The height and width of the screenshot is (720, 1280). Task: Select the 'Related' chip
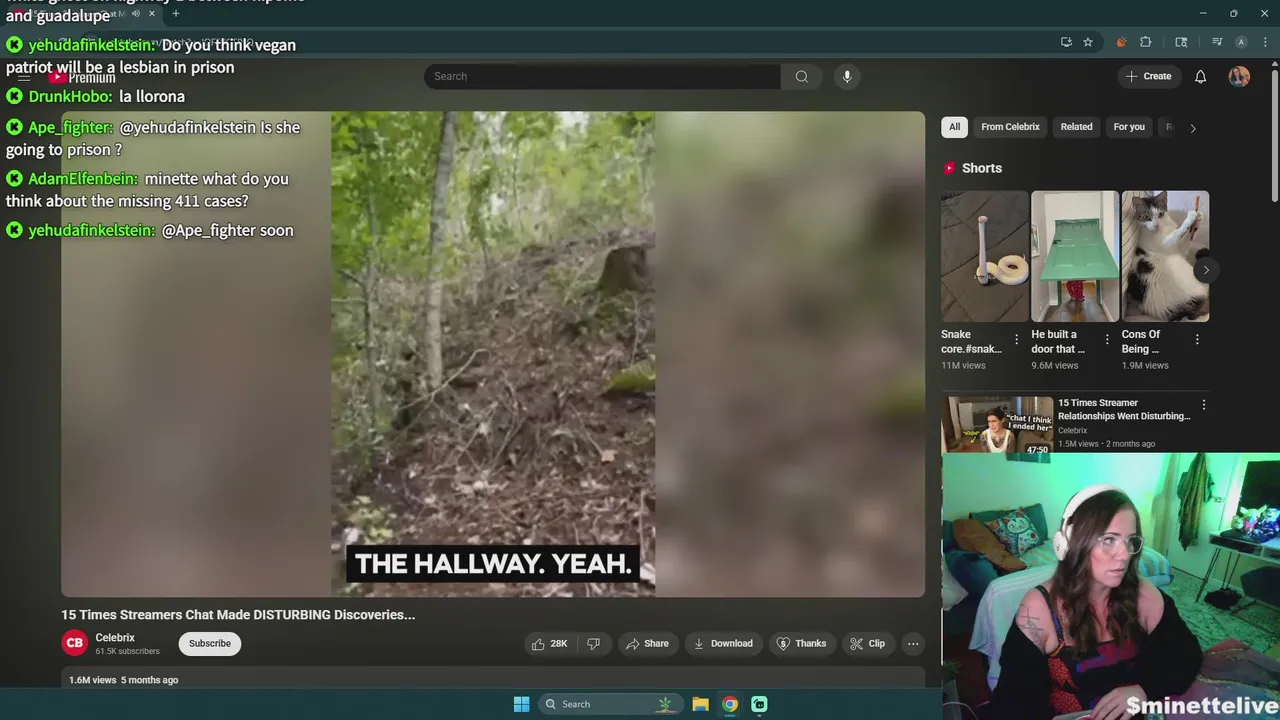point(1076,127)
